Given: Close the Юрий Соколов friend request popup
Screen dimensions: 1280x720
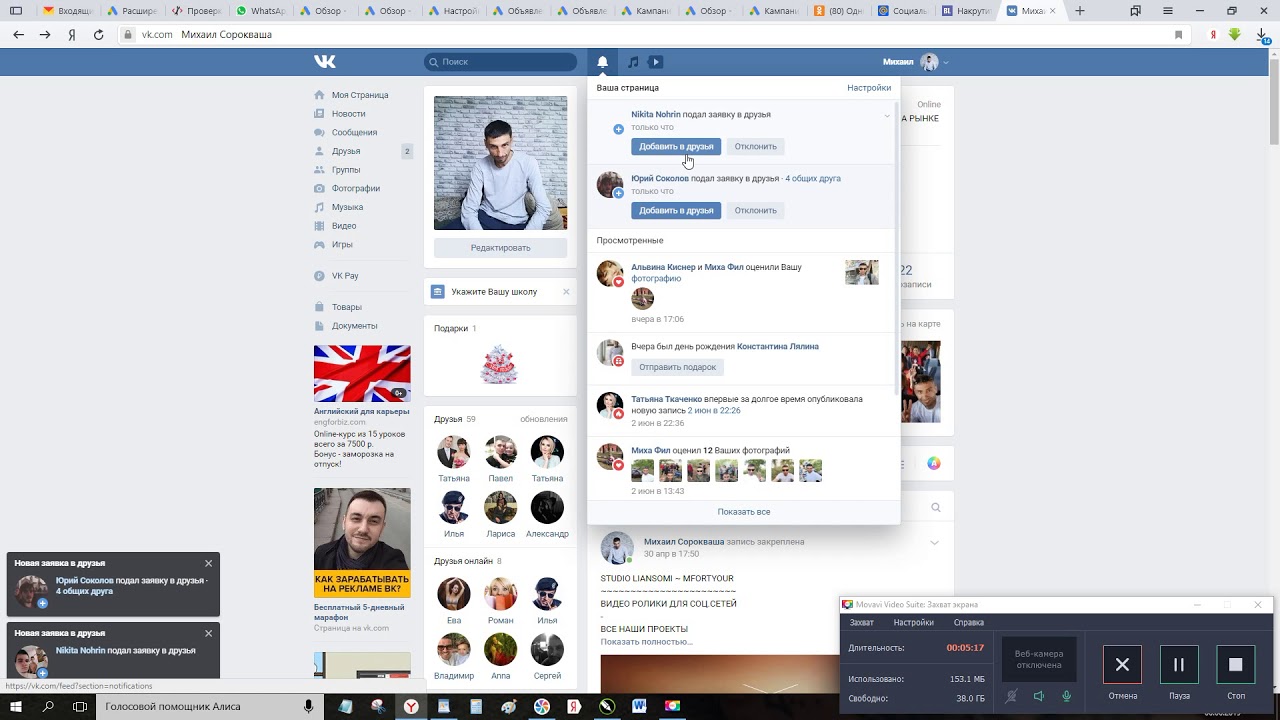Looking at the screenshot, I should point(208,563).
